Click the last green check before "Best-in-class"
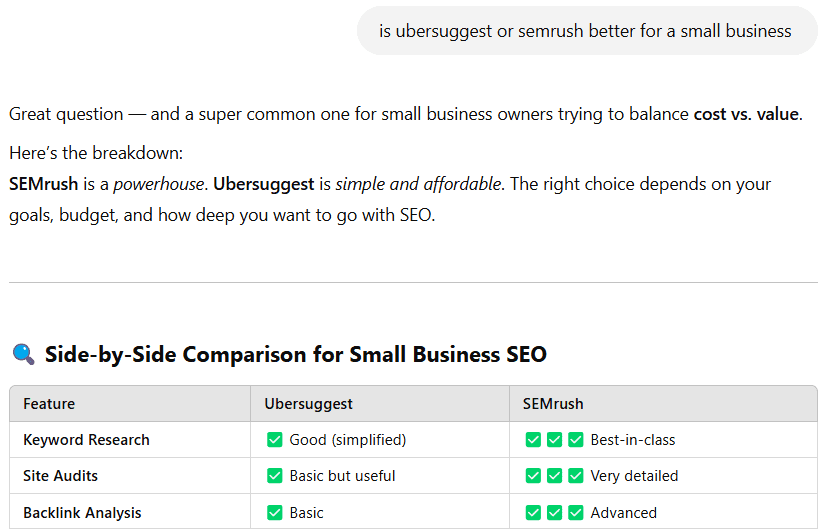 (576, 440)
